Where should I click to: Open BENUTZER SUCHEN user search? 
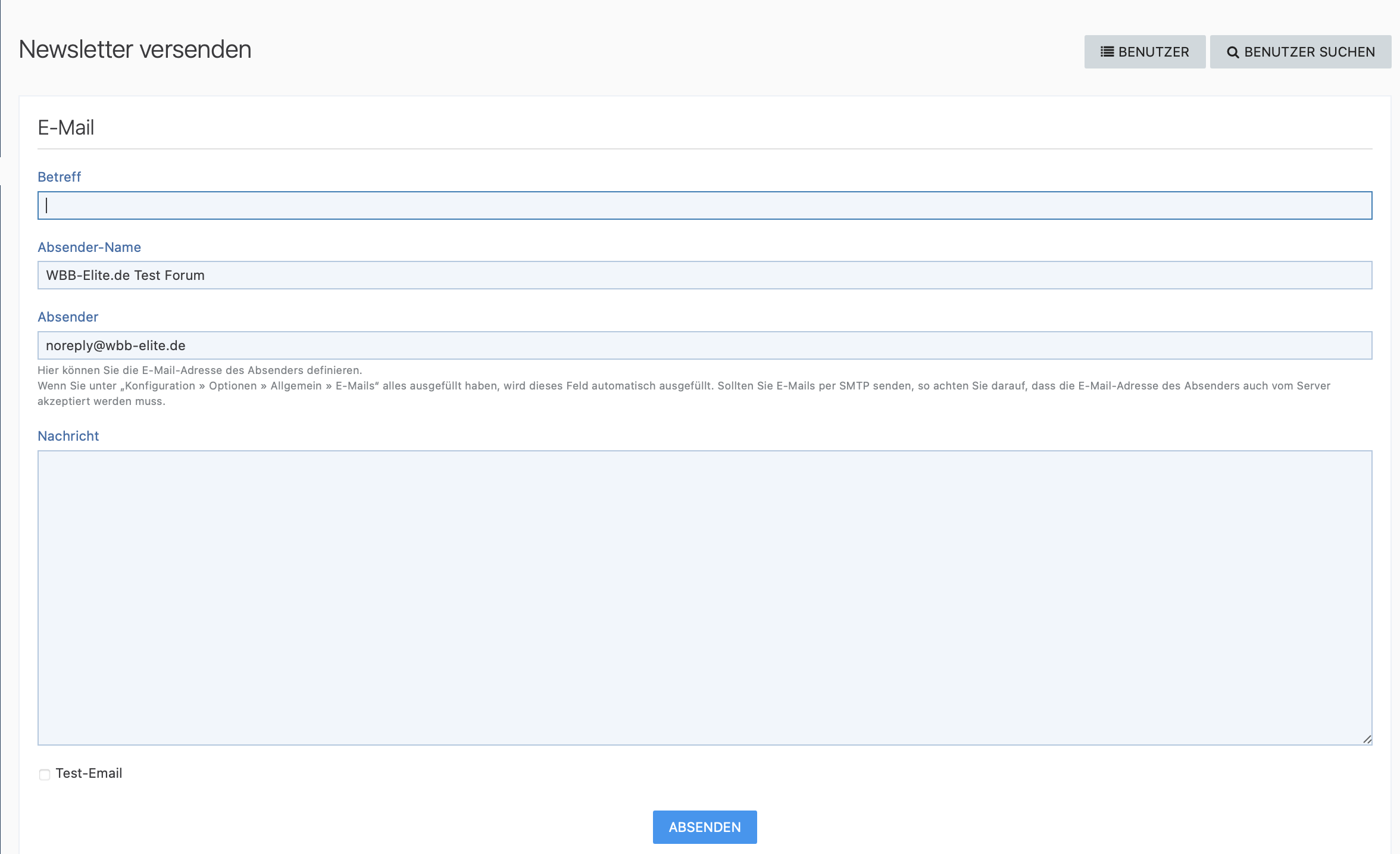point(1300,52)
